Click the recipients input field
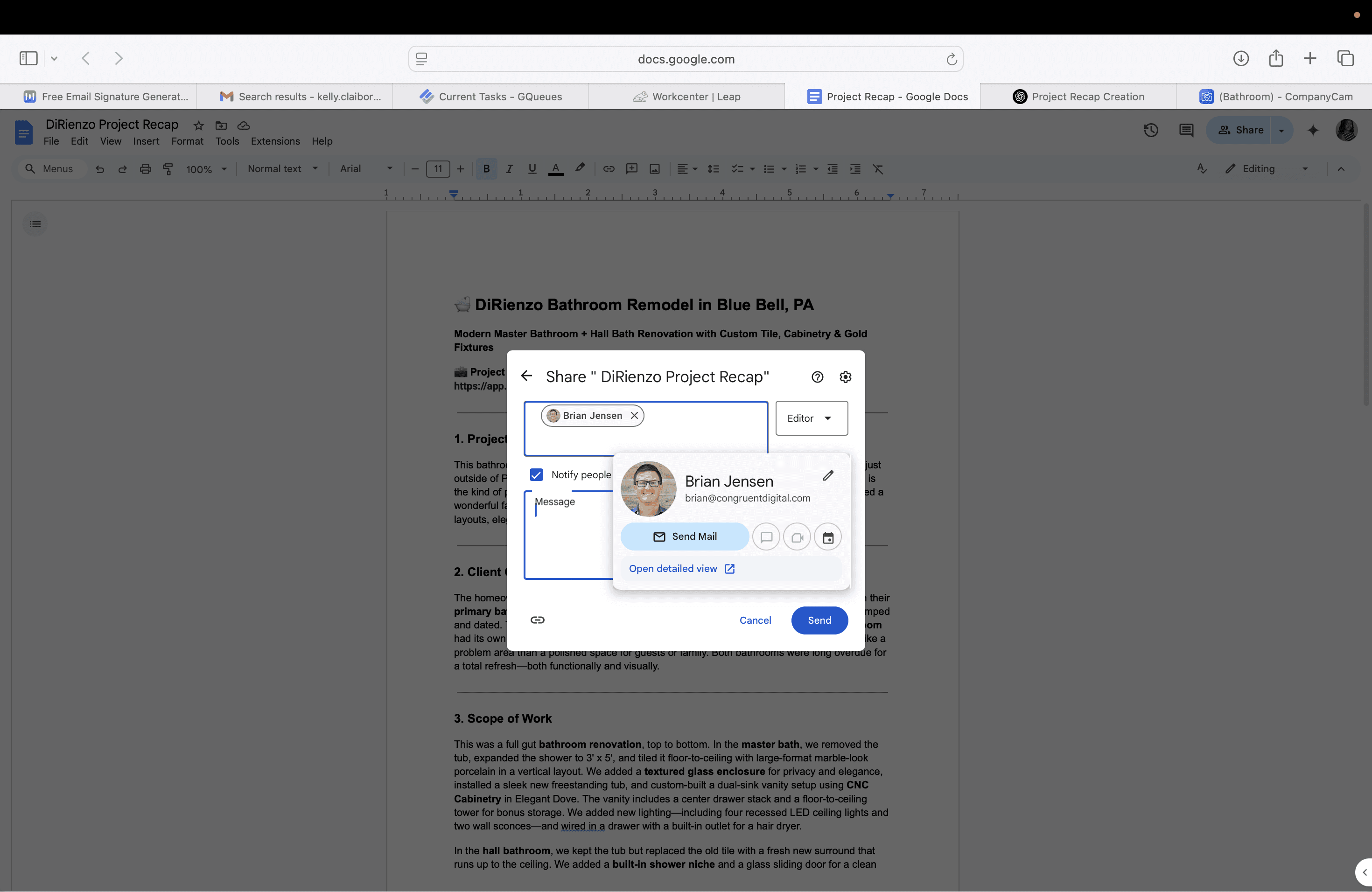This screenshot has width=1372, height=892. point(646,429)
